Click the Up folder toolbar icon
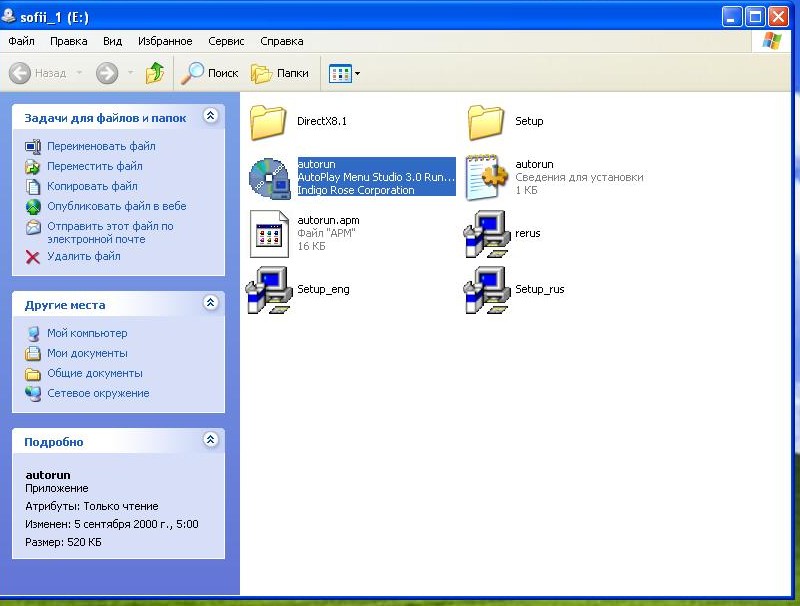This screenshot has height=606, width=800. (x=155, y=73)
